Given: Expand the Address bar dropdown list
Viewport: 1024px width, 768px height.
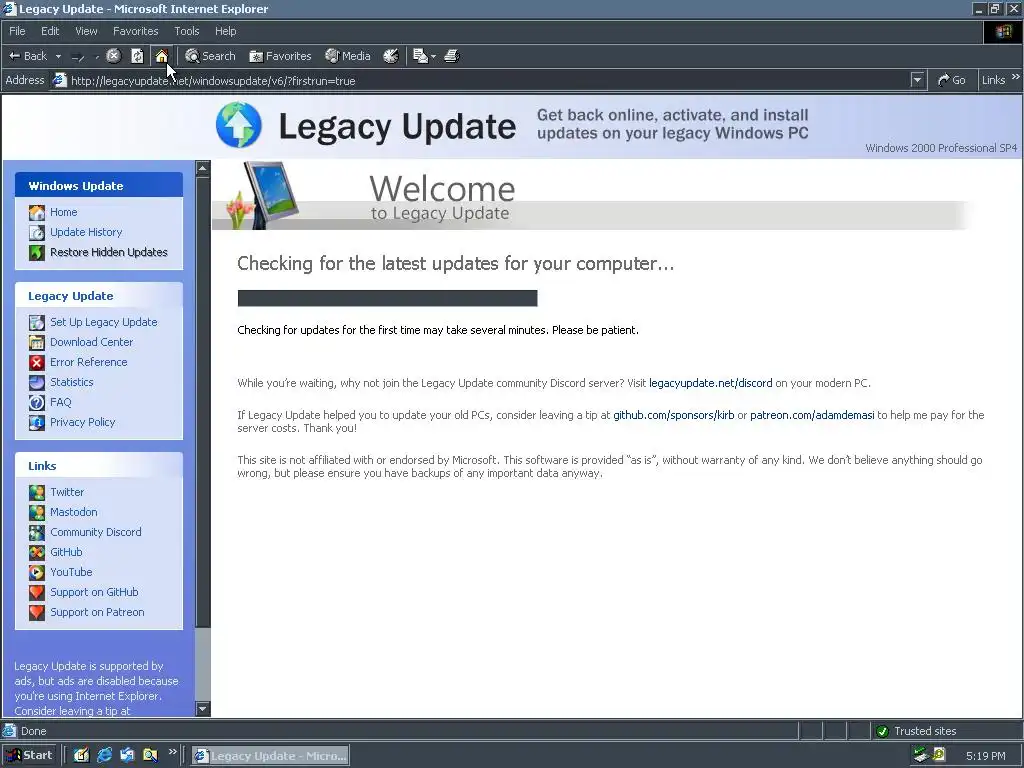Looking at the screenshot, I should coord(918,80).
